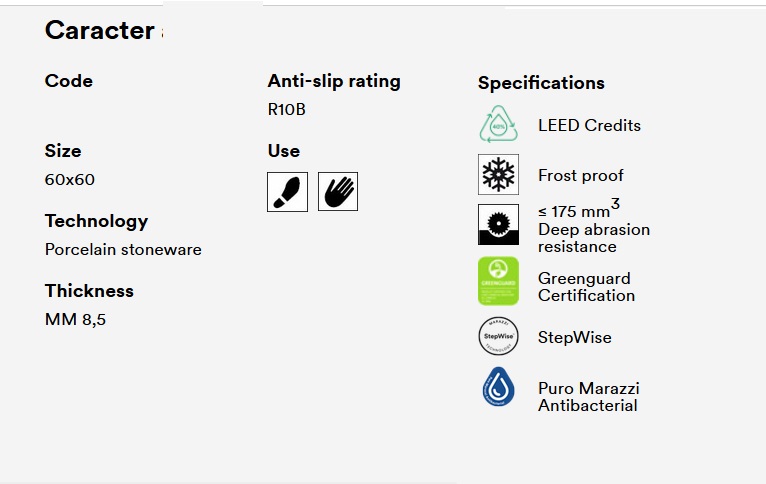Open the StepWise circular logo icon
766x484 pixels.
pos(498,337)
